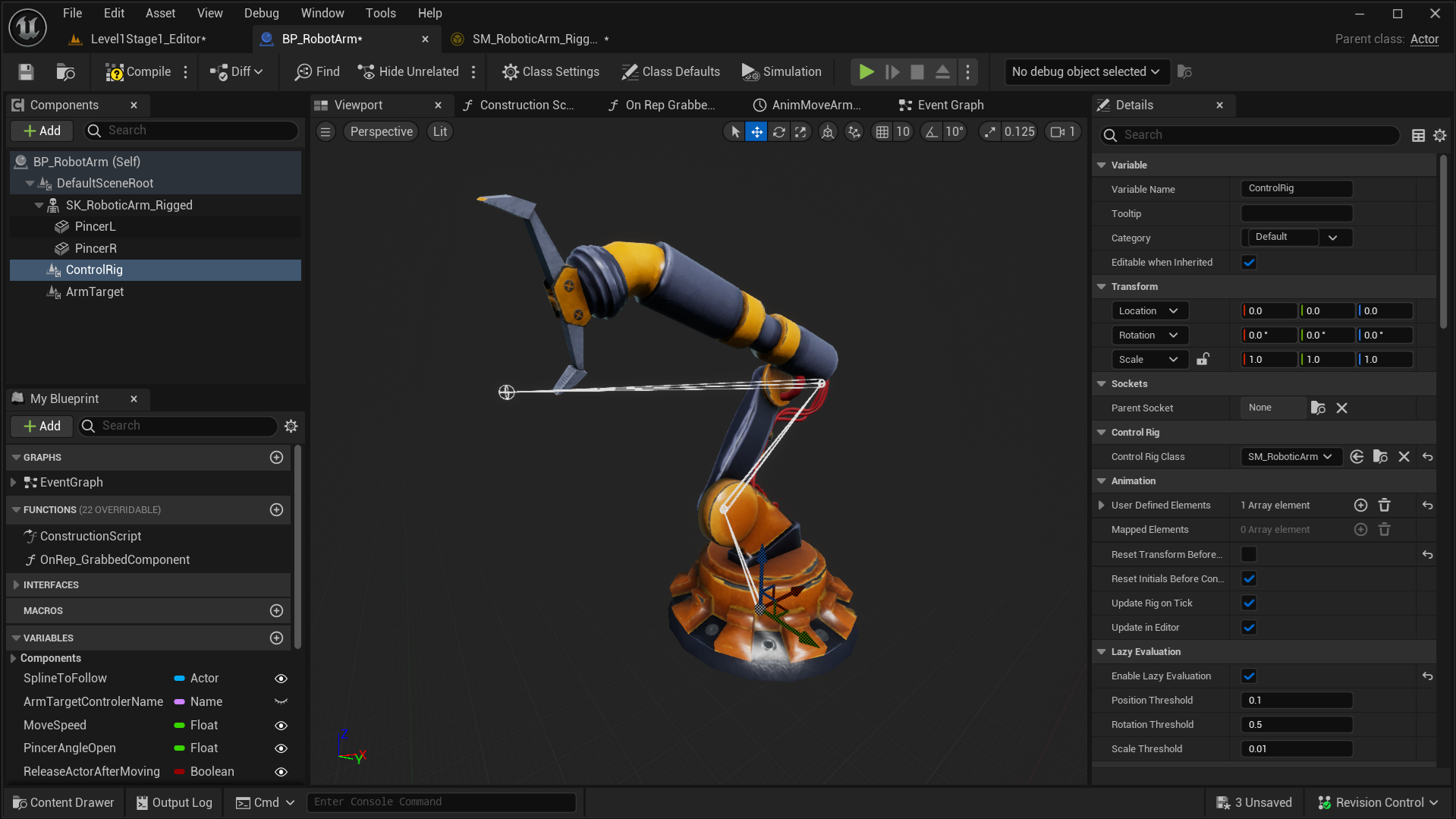This screenshot has width=1456, height=819.
Task: Open the debug object selection dropdown
Action: tap(1085, 71)
